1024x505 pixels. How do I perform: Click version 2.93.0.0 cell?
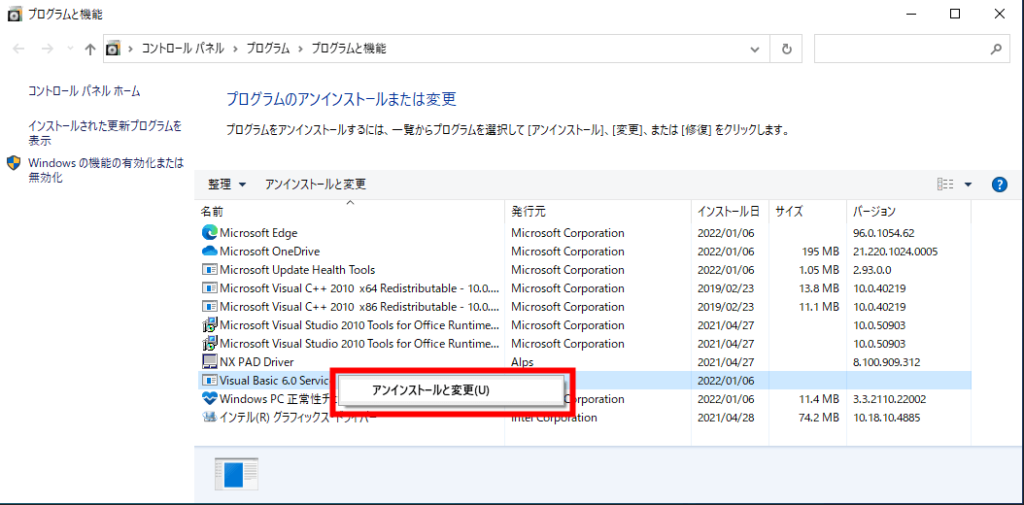(872, 269)
